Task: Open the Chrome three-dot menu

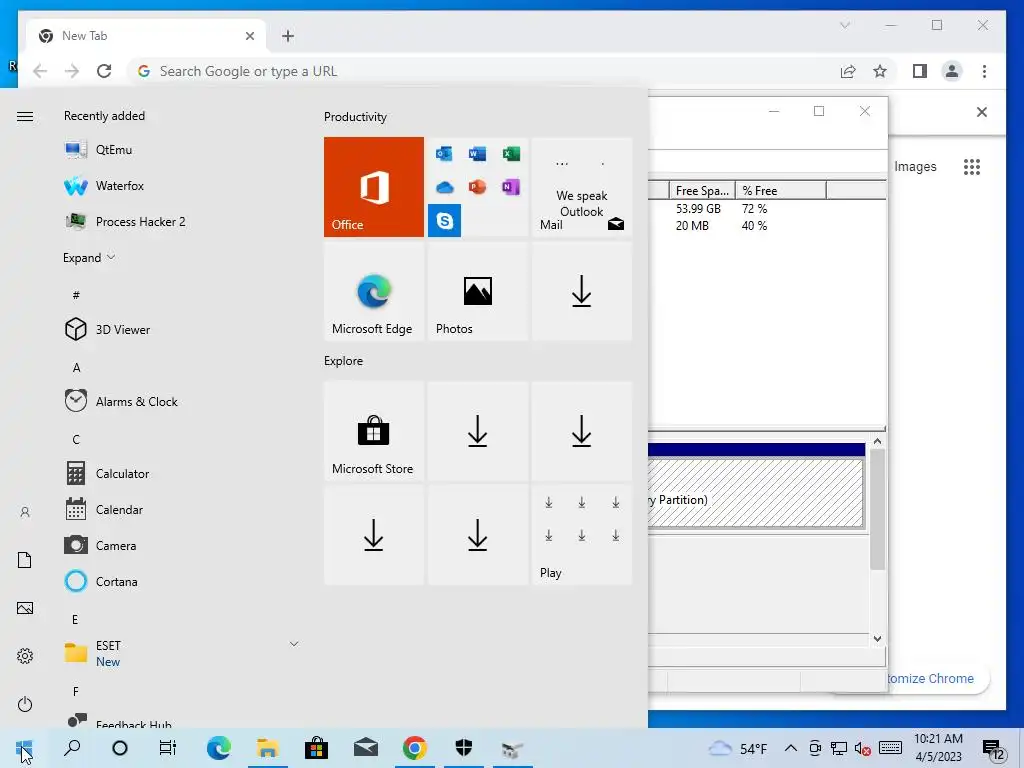Action: (x=984, y=71)
